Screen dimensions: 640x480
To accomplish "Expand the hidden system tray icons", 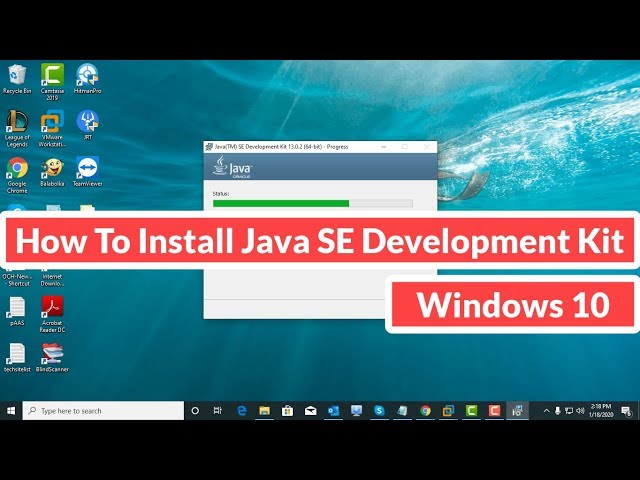I will pos(546,411).
